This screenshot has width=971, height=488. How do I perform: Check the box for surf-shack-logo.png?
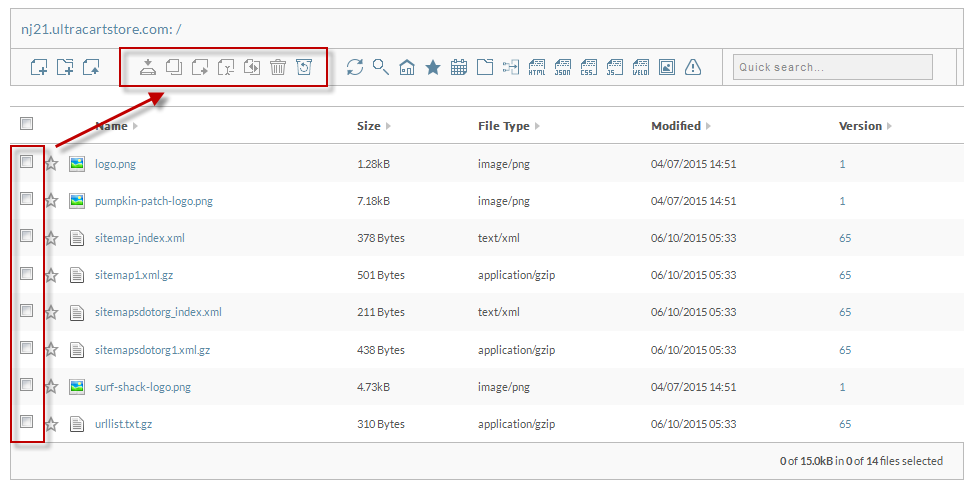pos(27,385)
